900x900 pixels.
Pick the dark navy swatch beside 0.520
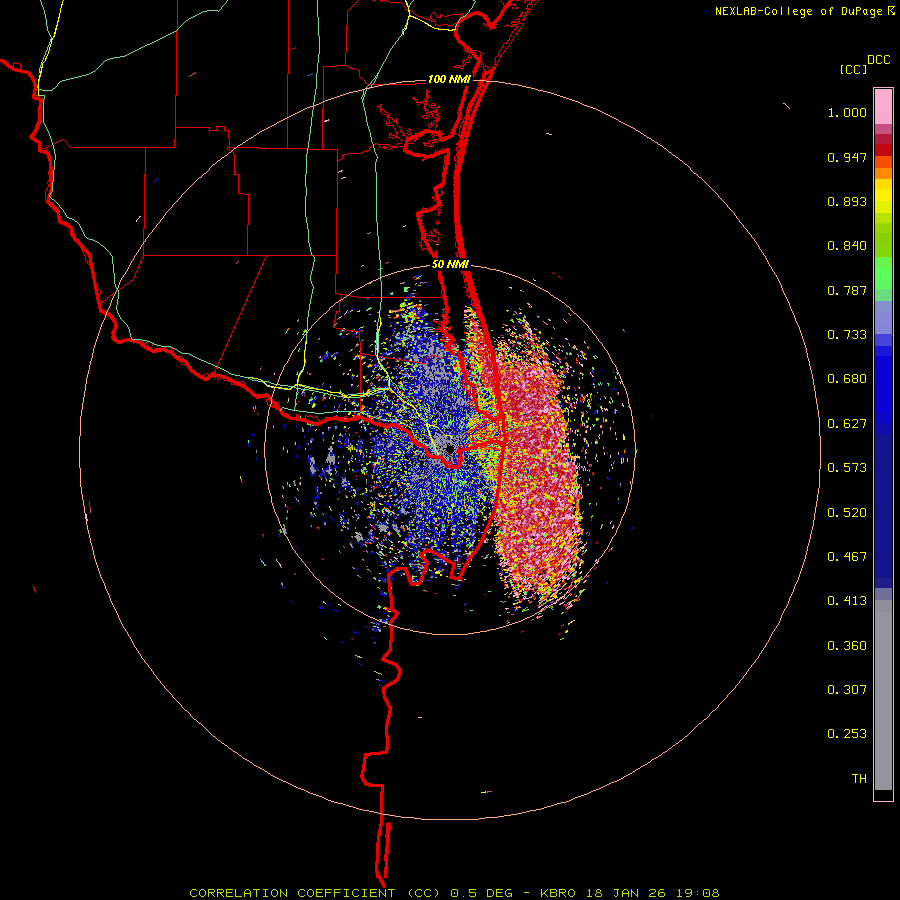click(x=883, y=506)
